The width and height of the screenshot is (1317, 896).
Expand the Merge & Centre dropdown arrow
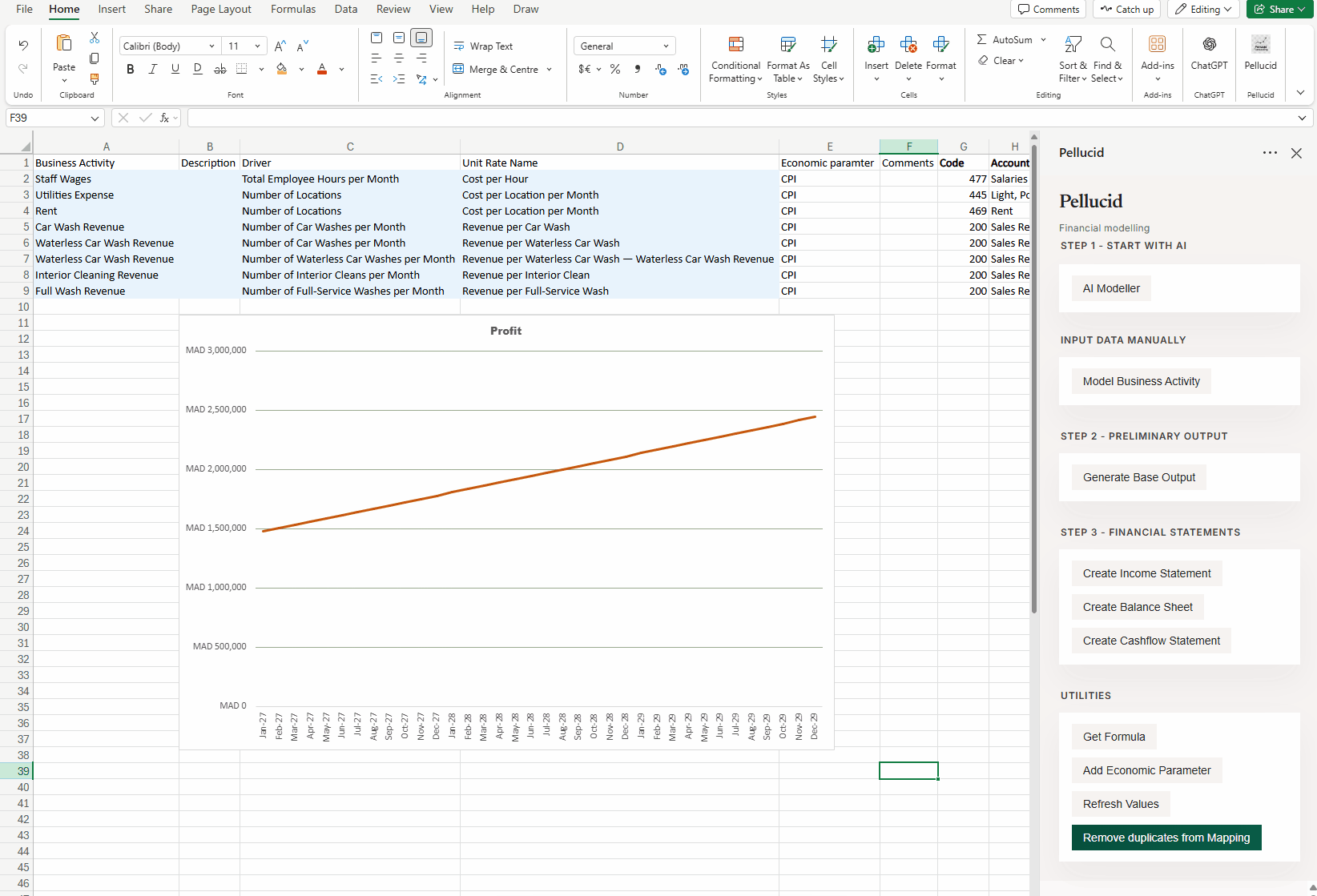[550, 70]
